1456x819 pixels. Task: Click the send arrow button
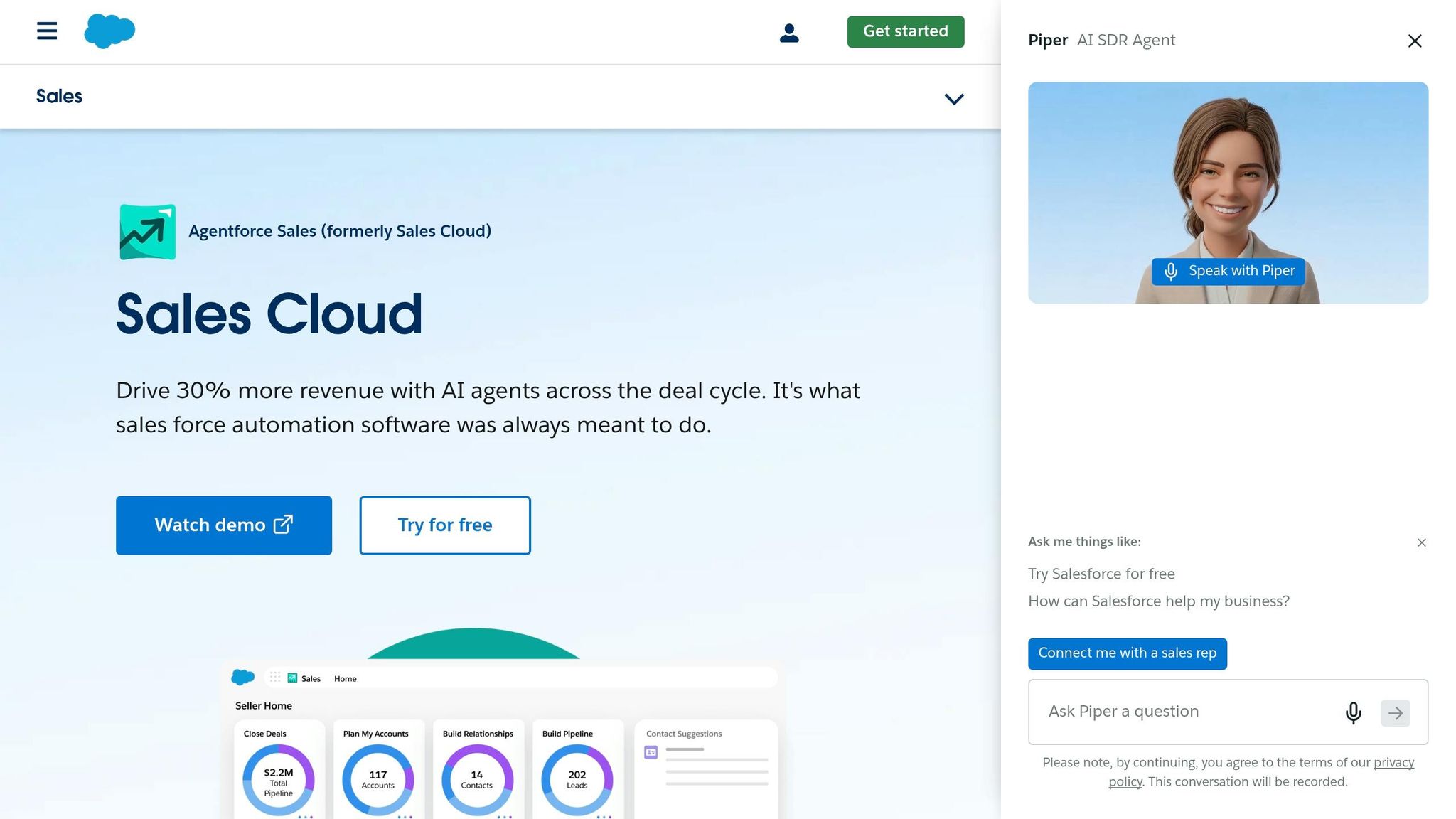pyautogui.click(x=1396, y=713)
